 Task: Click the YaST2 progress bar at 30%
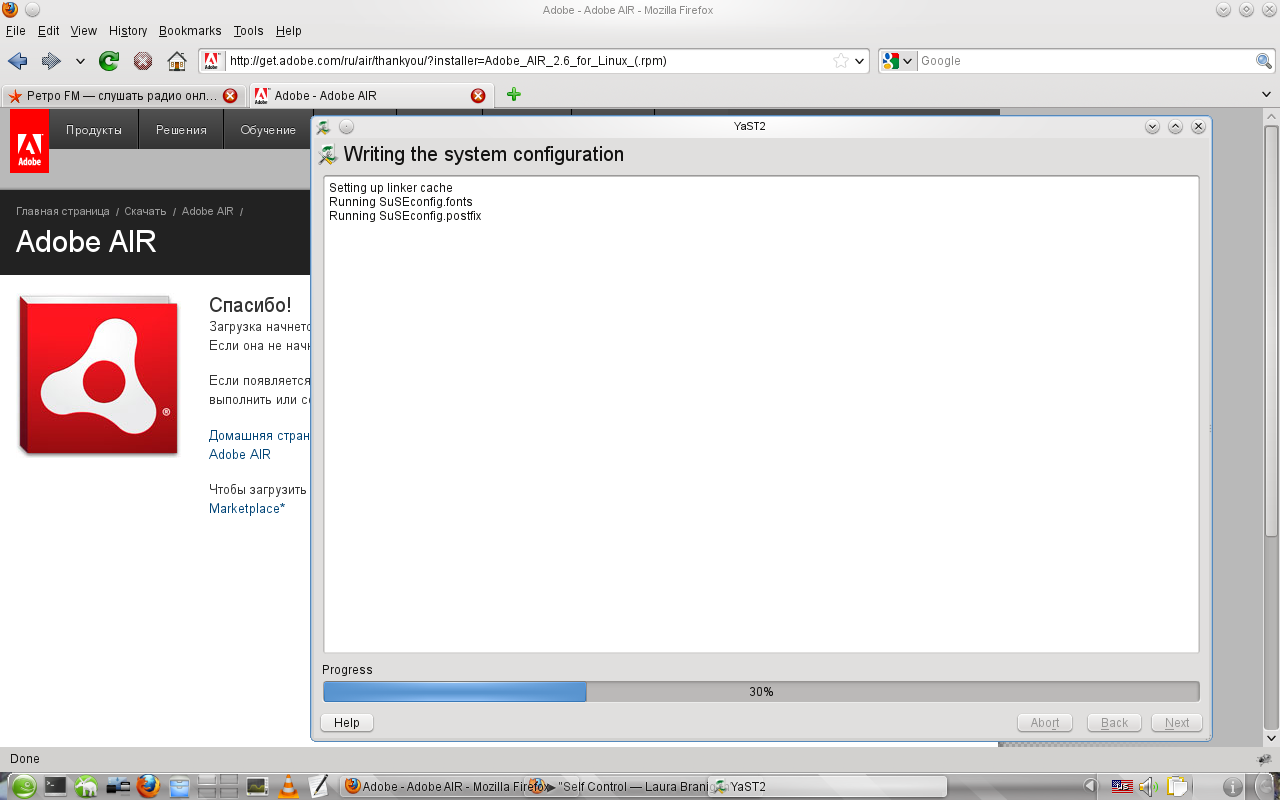[x=761, y=692]
